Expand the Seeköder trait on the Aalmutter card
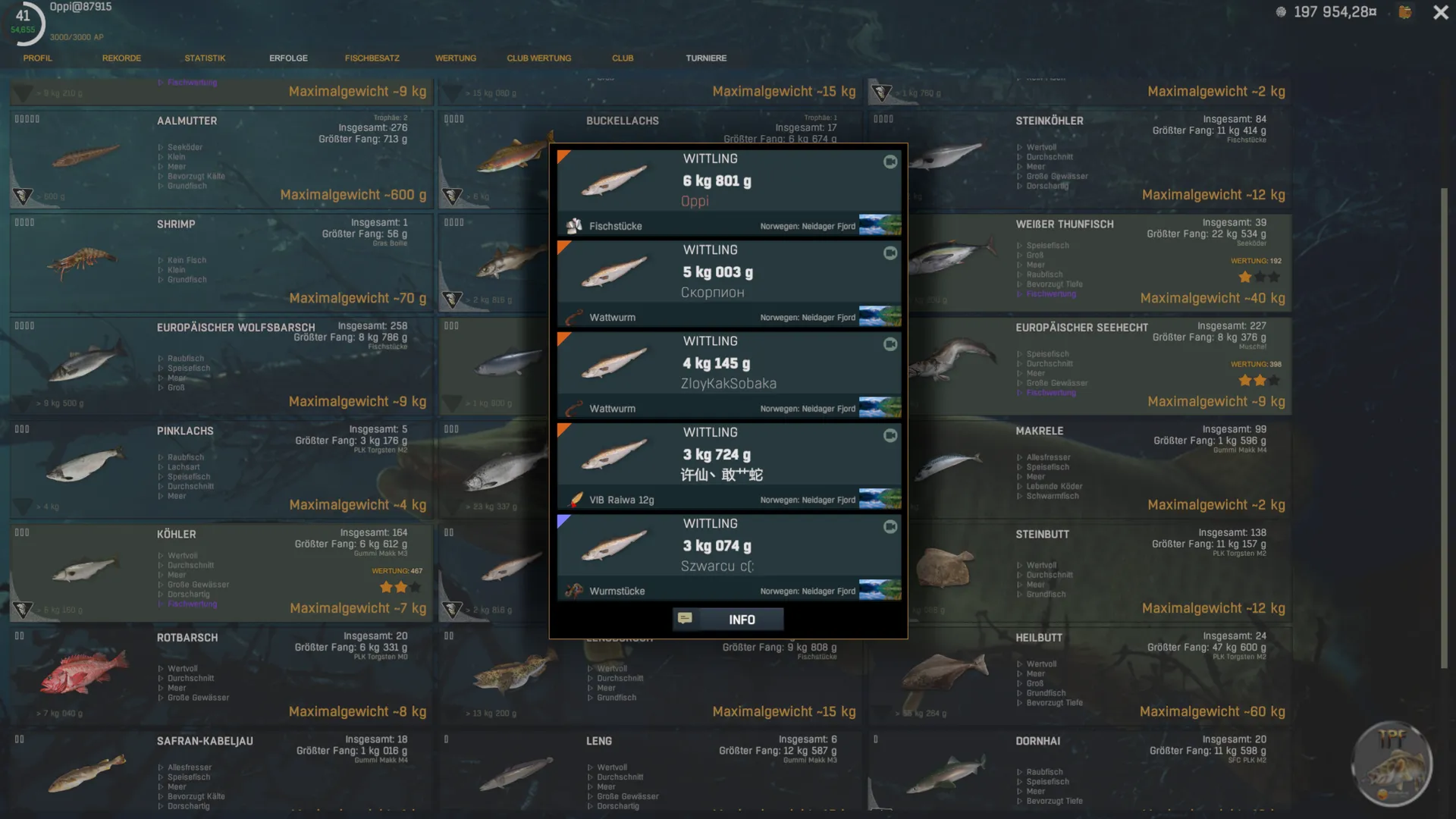Image resolution: width=1456 pixels, height=819 pixels. pyautogui.click(x=184, y=147)
